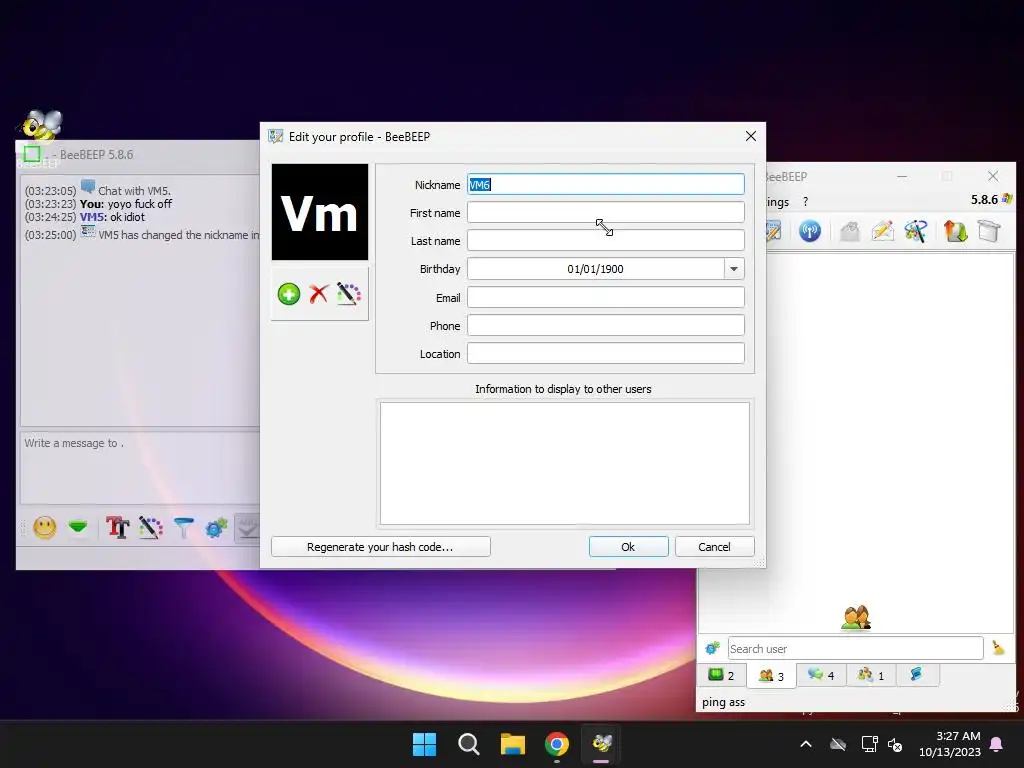
Task: Focus the Email input field
Action: tap(605, 297)
